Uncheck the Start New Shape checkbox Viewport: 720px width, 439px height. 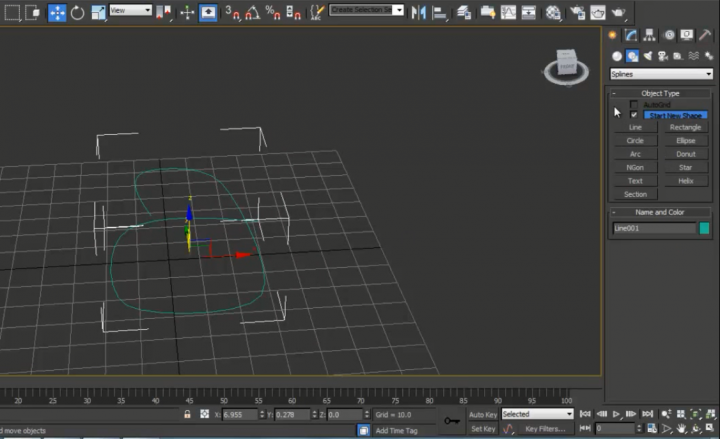(633, 115)
